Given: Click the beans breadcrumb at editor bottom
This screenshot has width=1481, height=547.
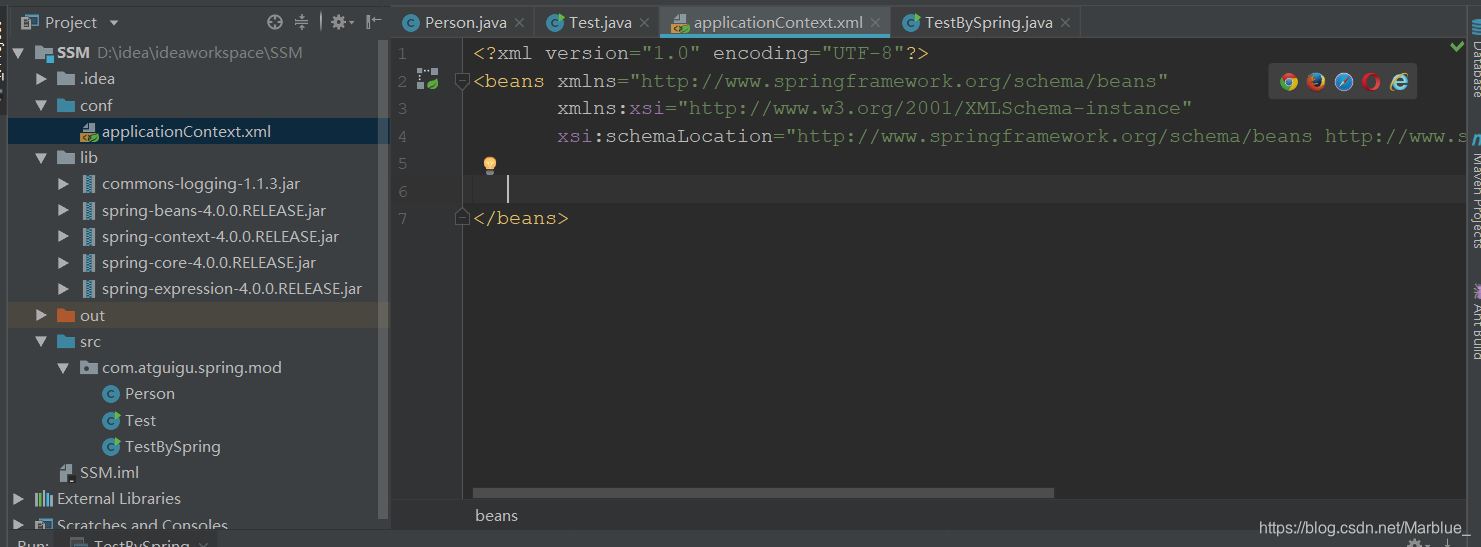Looking at the screenshot, I should point(496,516).
